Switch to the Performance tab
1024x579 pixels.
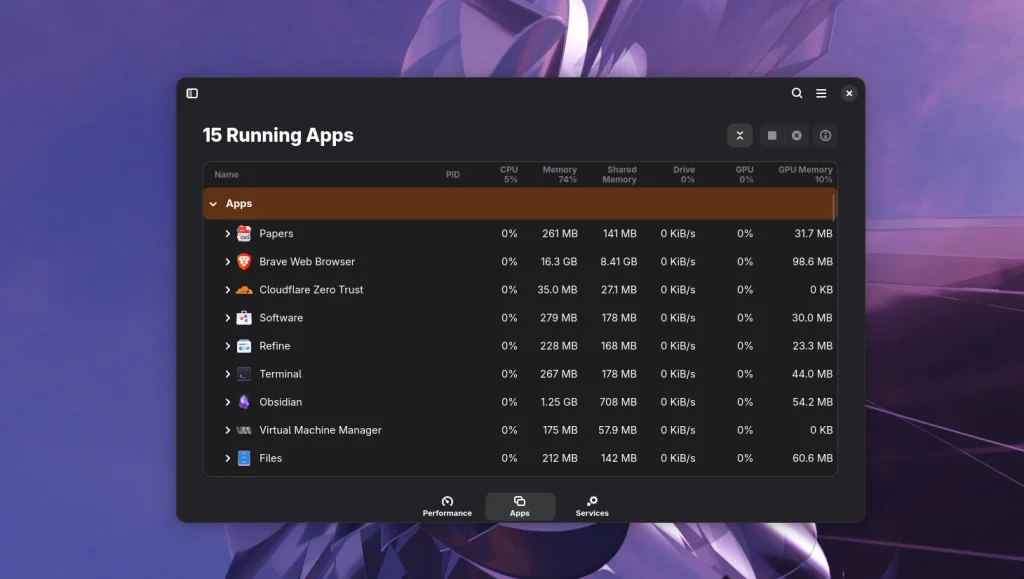pos(447,505)
